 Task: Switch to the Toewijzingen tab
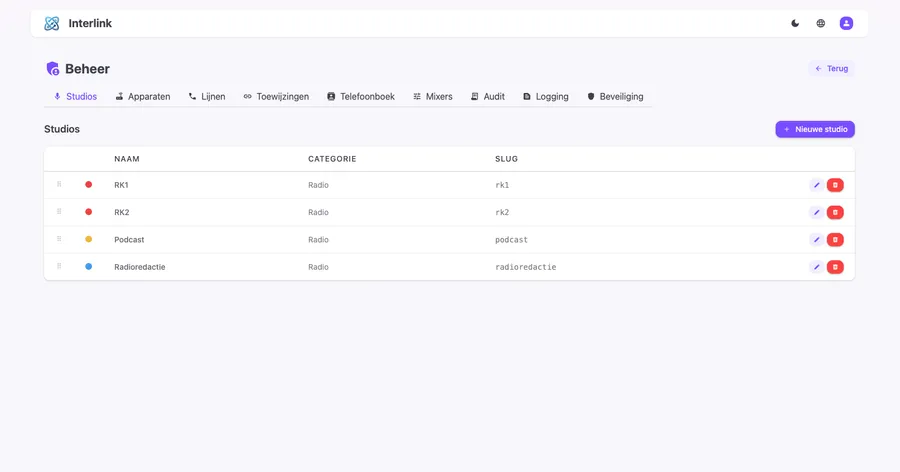(276, 96)
